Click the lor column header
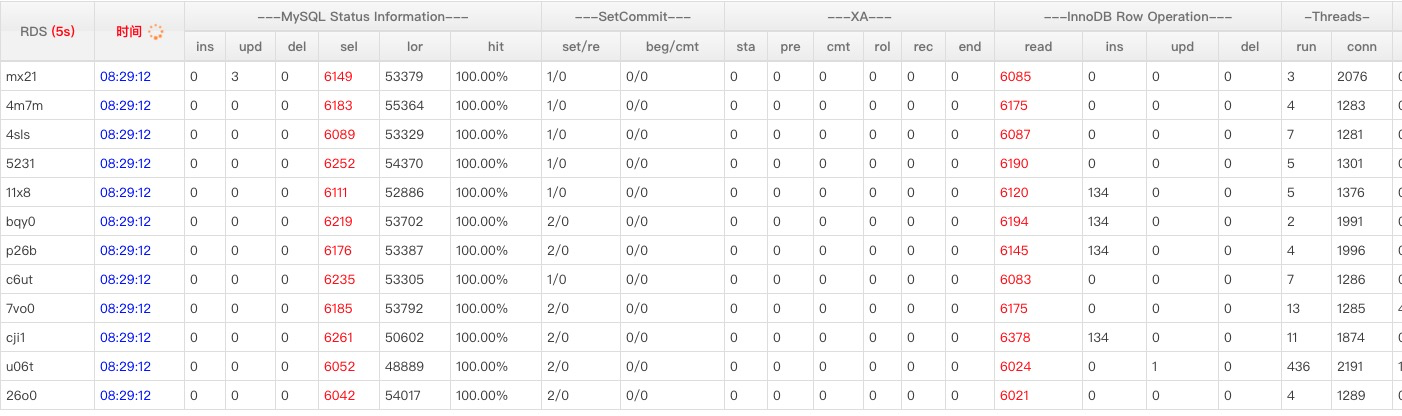 [x=415, y=46]
